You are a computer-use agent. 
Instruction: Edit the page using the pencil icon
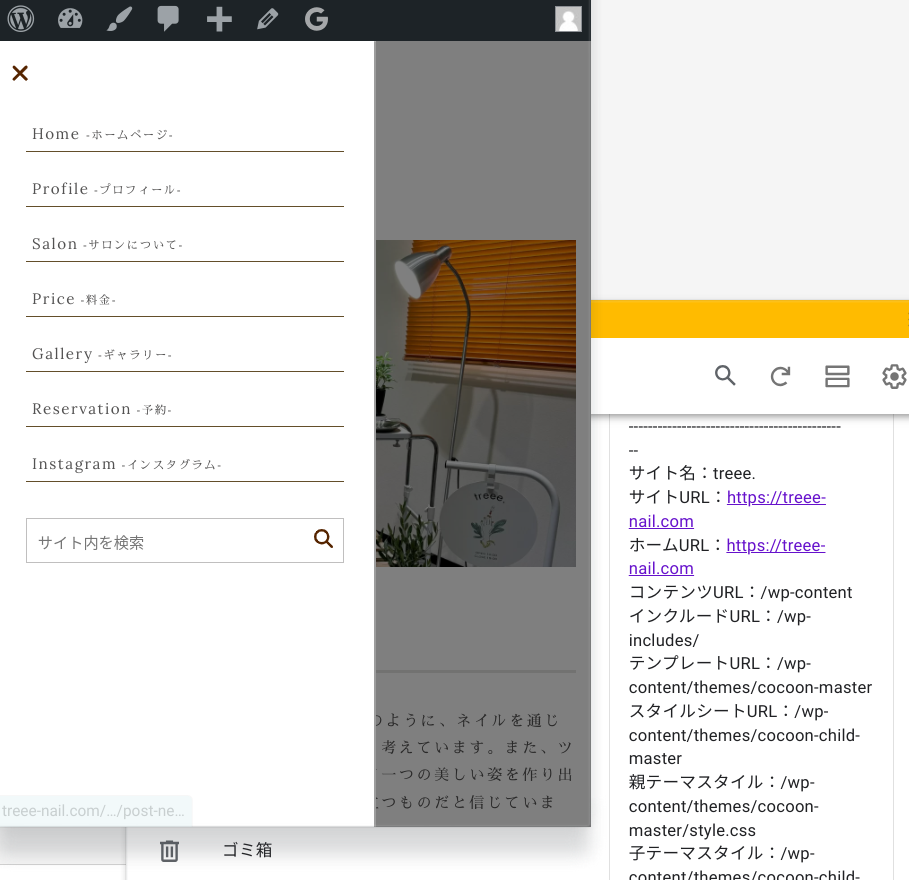tap(266, 18)
